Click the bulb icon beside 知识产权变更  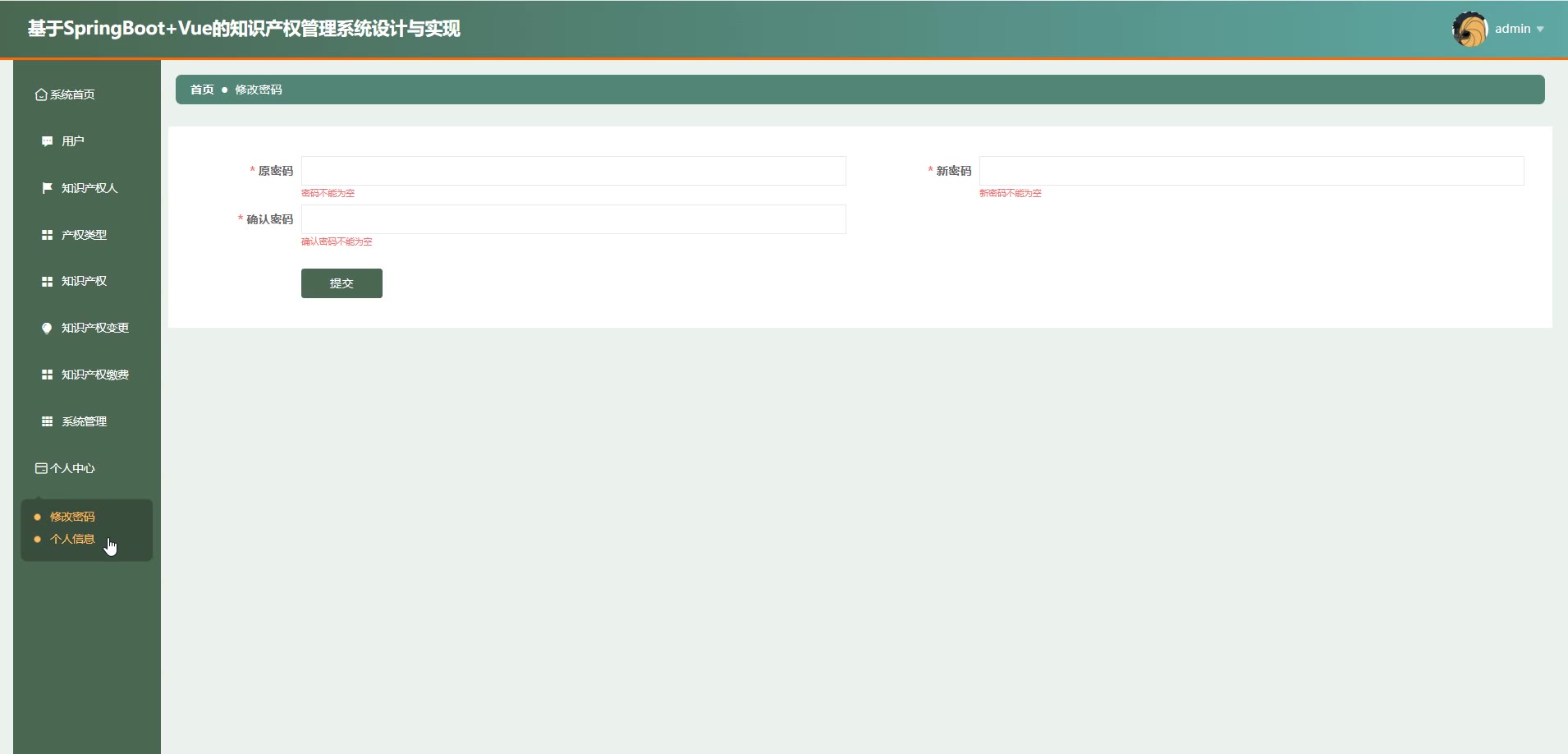(47, 328)
